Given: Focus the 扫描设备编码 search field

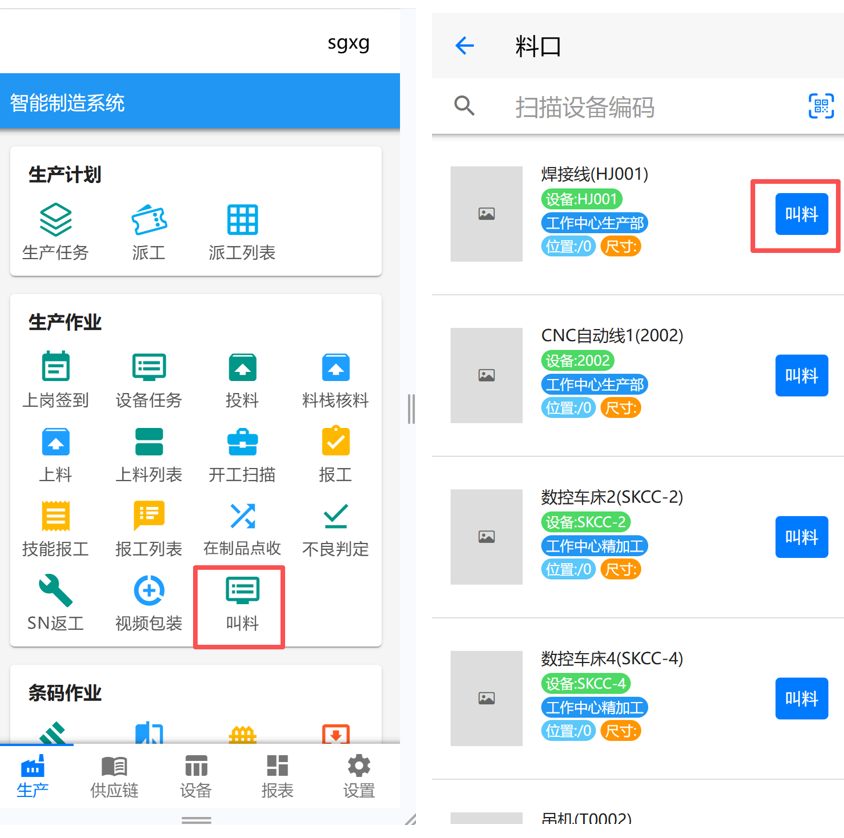Looking at the screenshot, I should click(x=640, y=107).
